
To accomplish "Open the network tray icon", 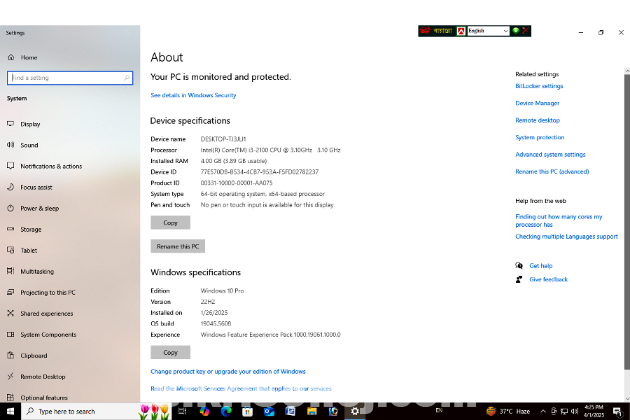I will click(565, 411).
